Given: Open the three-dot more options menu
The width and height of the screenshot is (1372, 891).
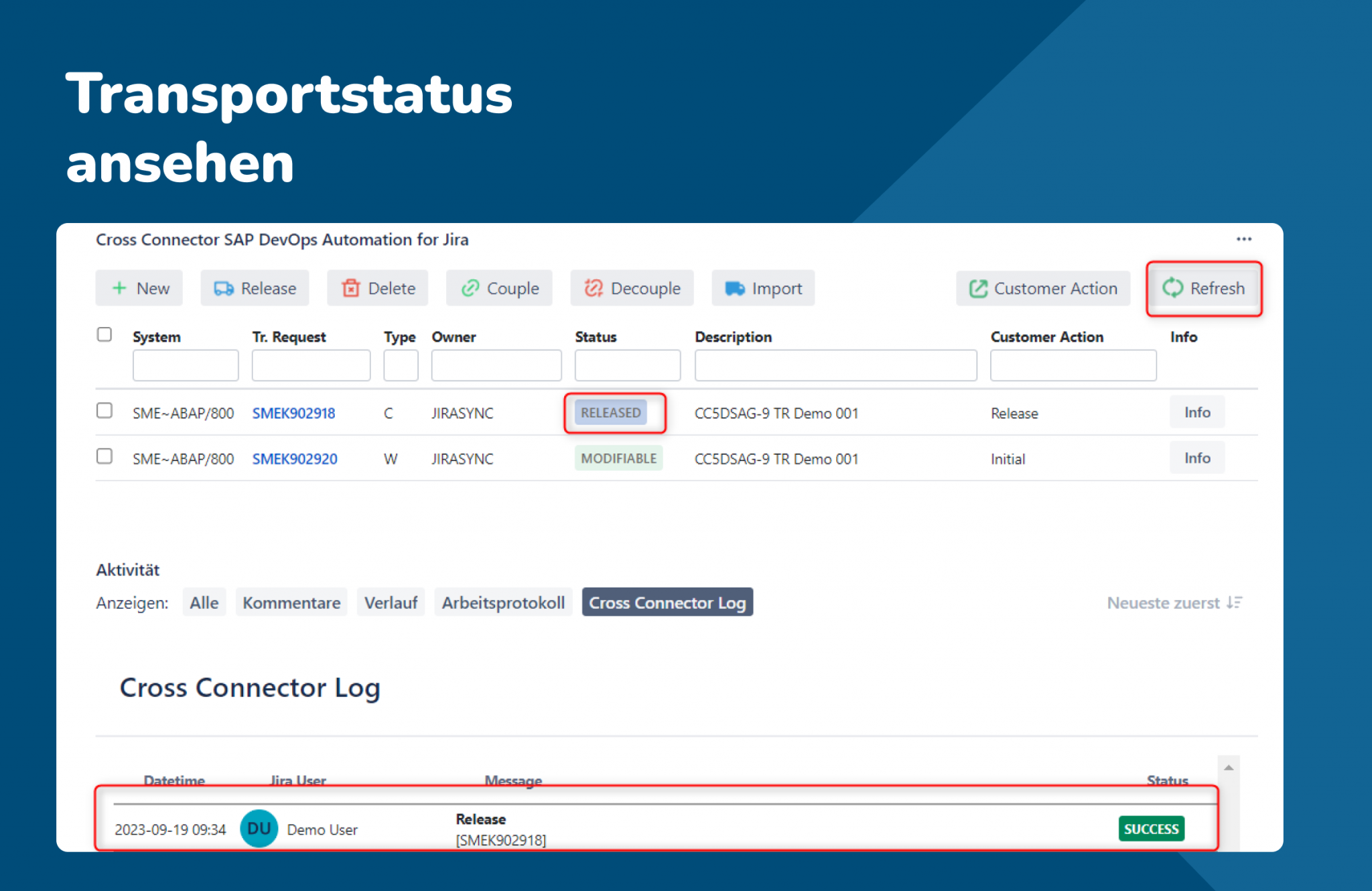Looking at the screenshot, I should click(x=1244, y=239).
